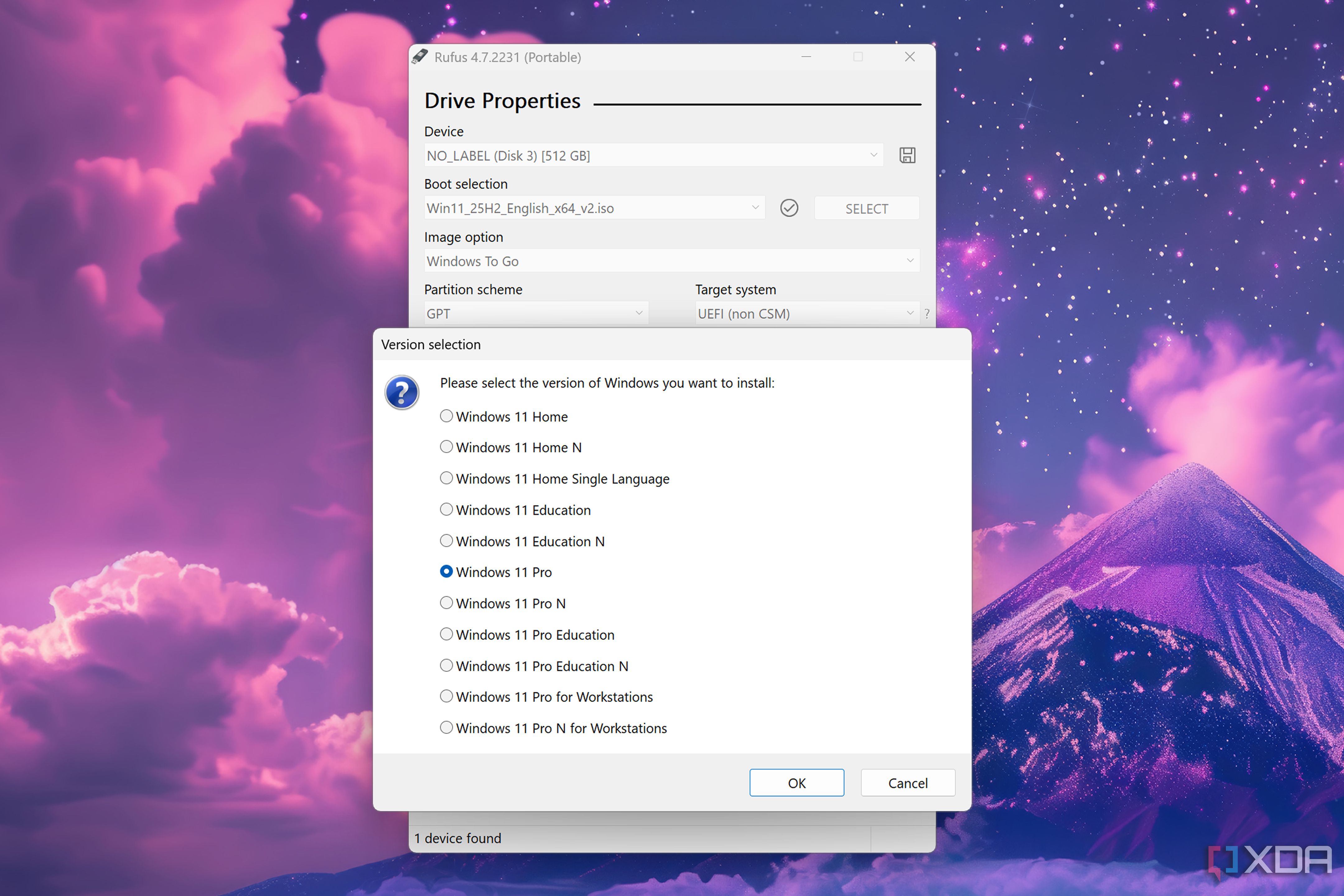1344x896 pixels.
Task: Select the Windows 11 Pro radio button
Action: [446, 572]
